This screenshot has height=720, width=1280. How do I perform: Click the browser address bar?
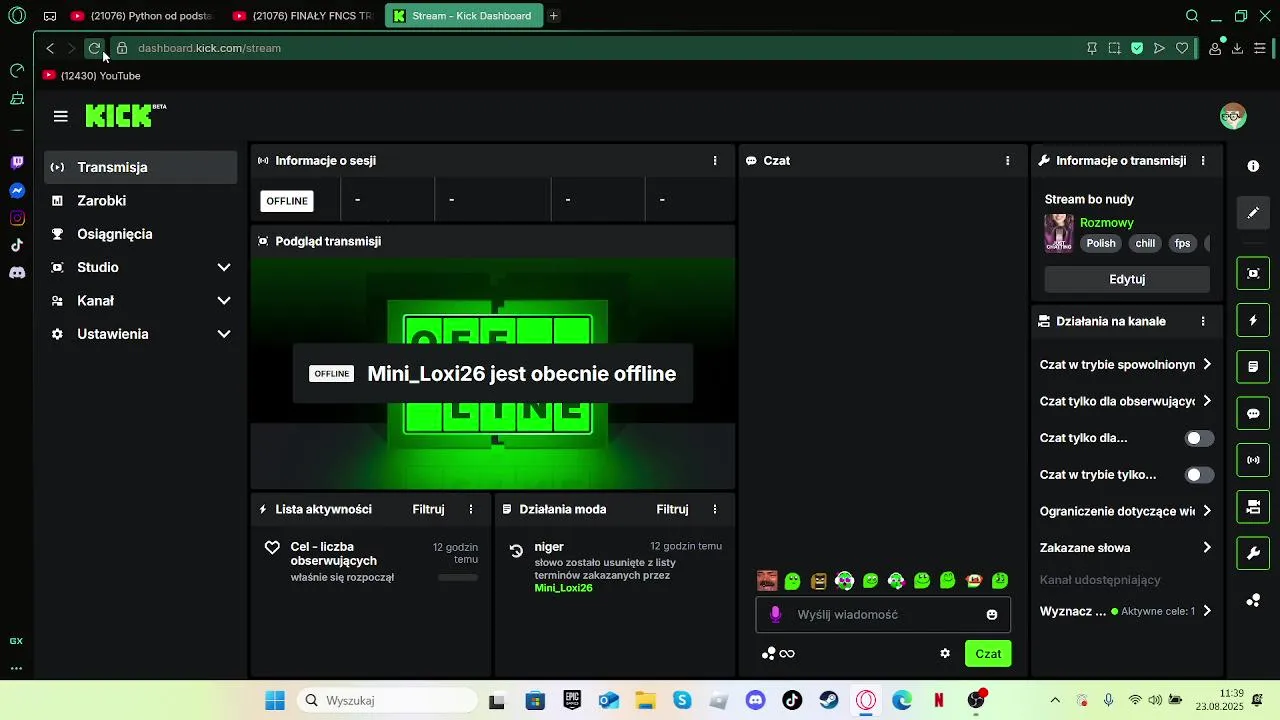pyautogui.click(x=600, y=48)
